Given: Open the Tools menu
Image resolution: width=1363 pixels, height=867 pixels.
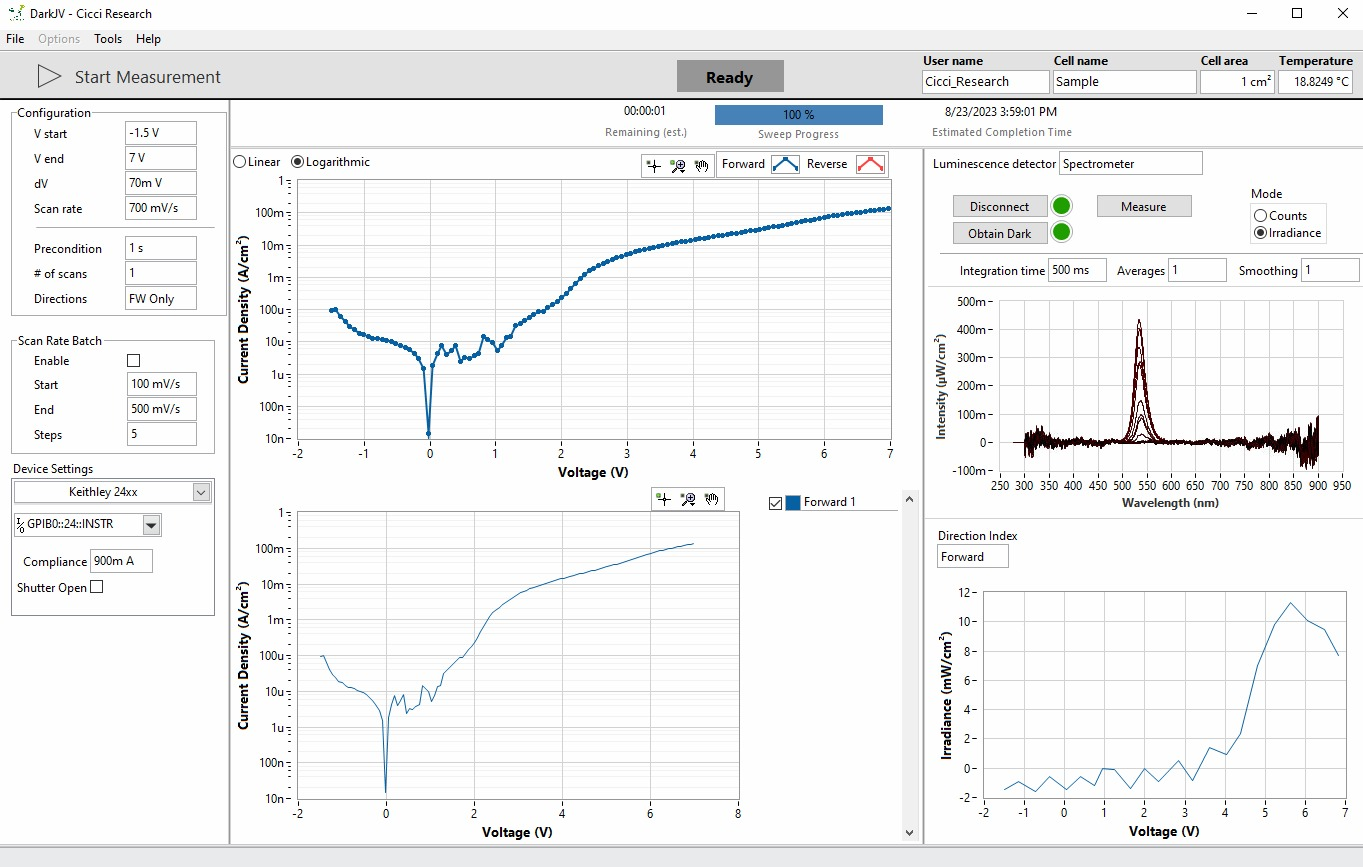Looking at the screenshot, I should click(108, 39).
